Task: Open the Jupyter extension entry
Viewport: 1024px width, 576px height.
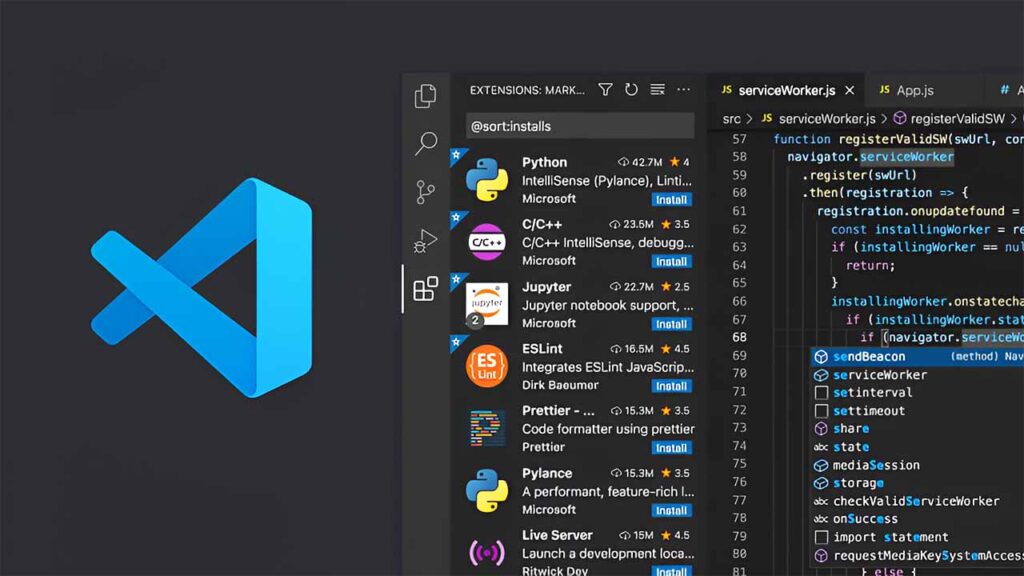Action: click(x=580, y=305)
